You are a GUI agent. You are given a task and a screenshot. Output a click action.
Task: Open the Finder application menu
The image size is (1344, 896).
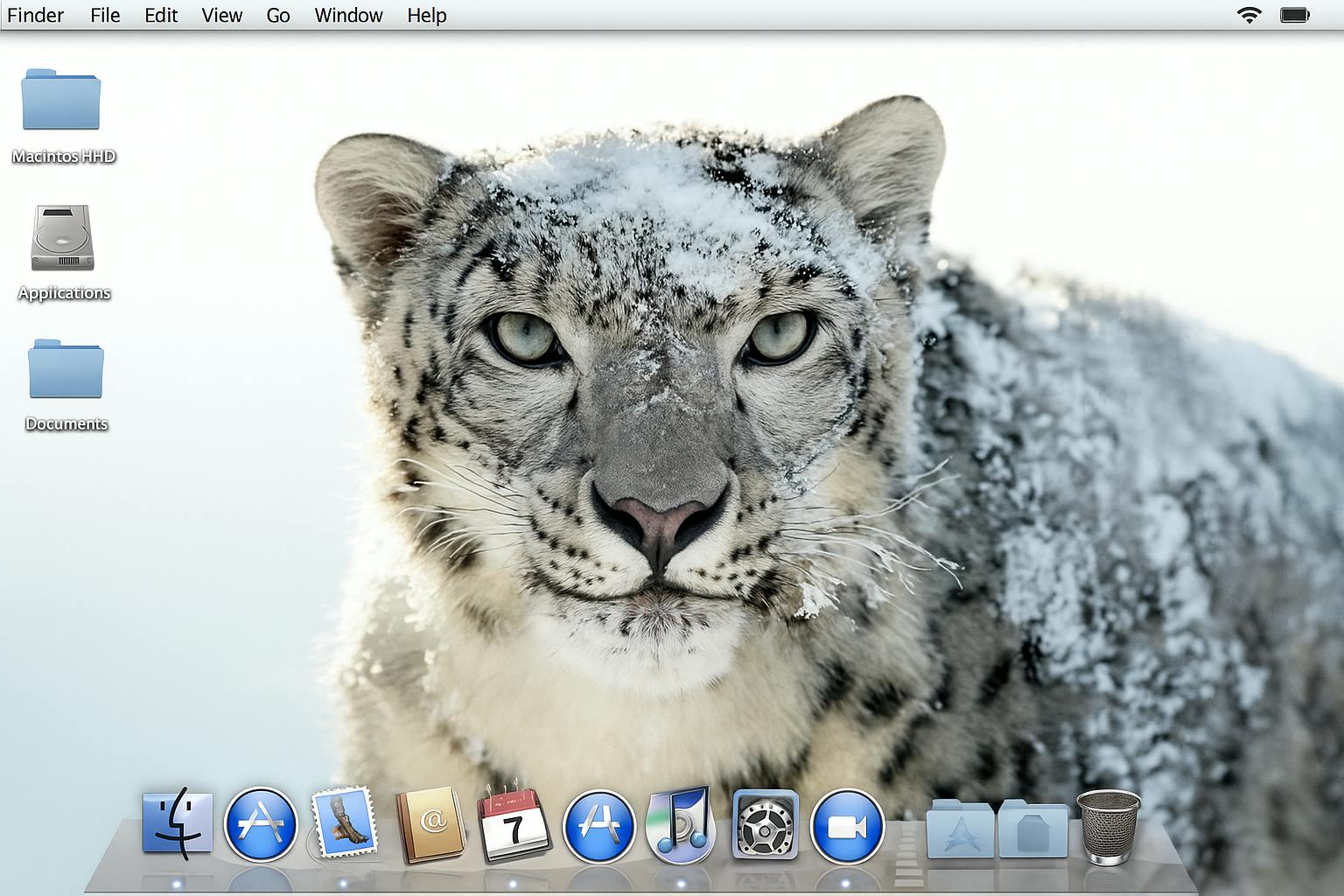[x=35, y=15]
